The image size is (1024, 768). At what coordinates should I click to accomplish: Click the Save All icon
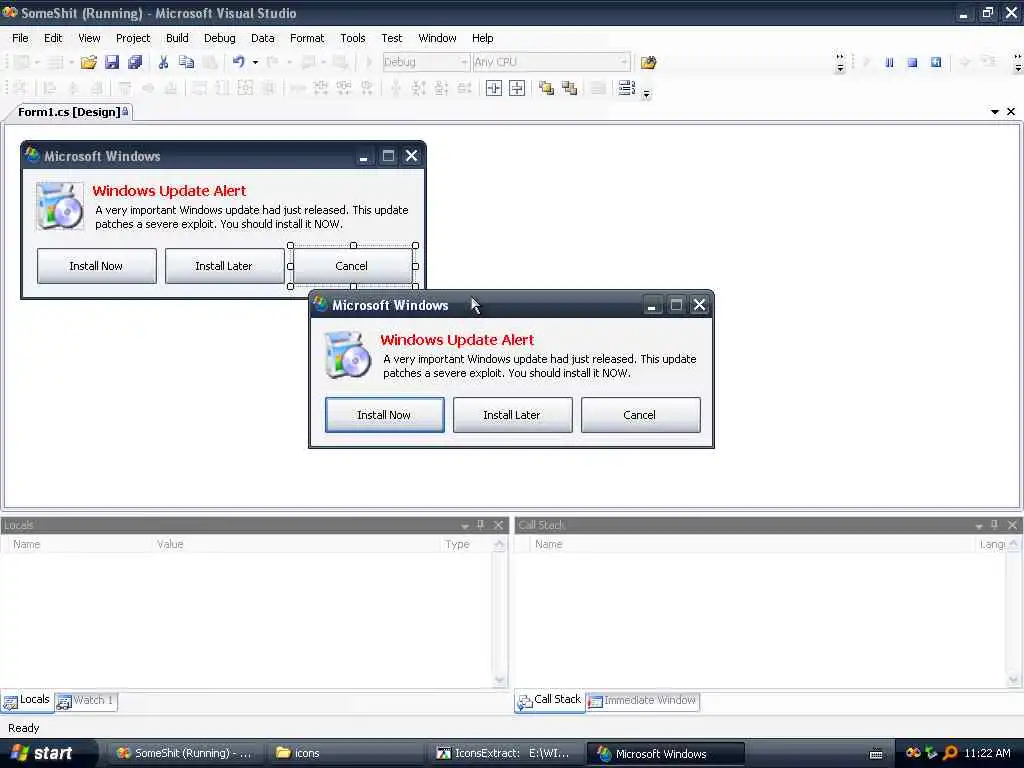pyautogui.click(x=135, y=62)
